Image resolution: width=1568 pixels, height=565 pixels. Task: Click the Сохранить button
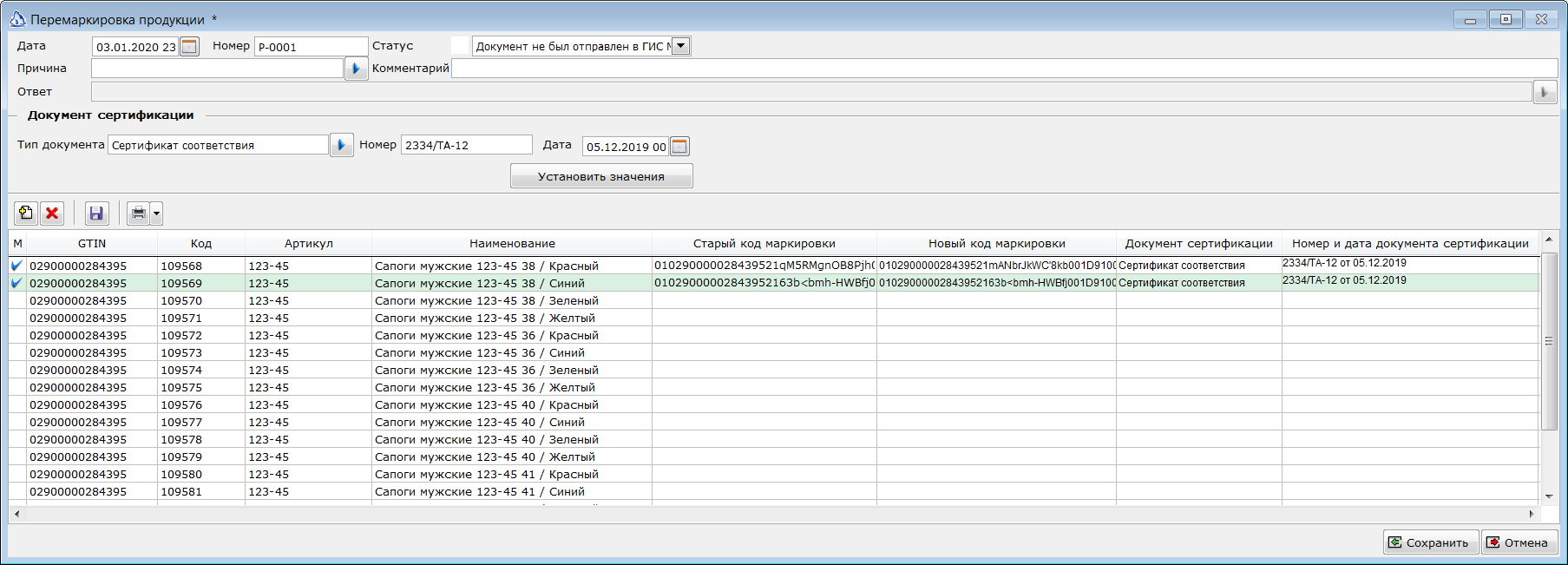pos(1431,542)
